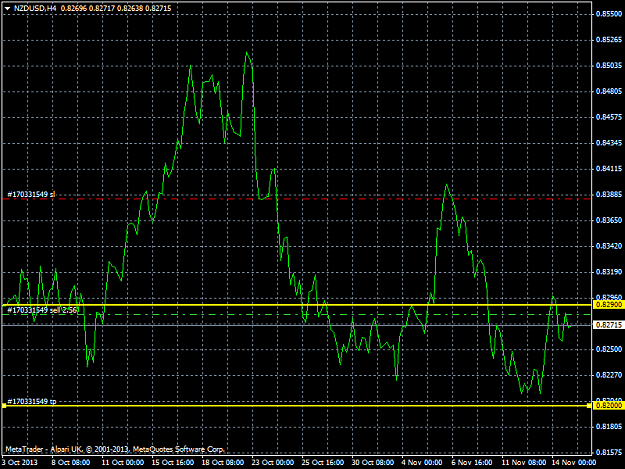Click the 8 Oct 08:00 time label
625x469 pixels.
[x=71, y=462]
